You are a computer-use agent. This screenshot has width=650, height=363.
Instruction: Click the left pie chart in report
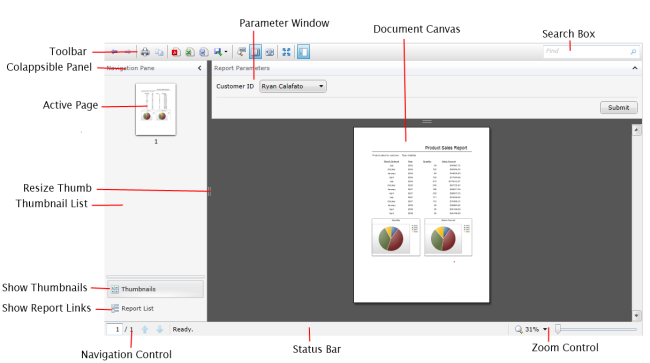(391, 239)
